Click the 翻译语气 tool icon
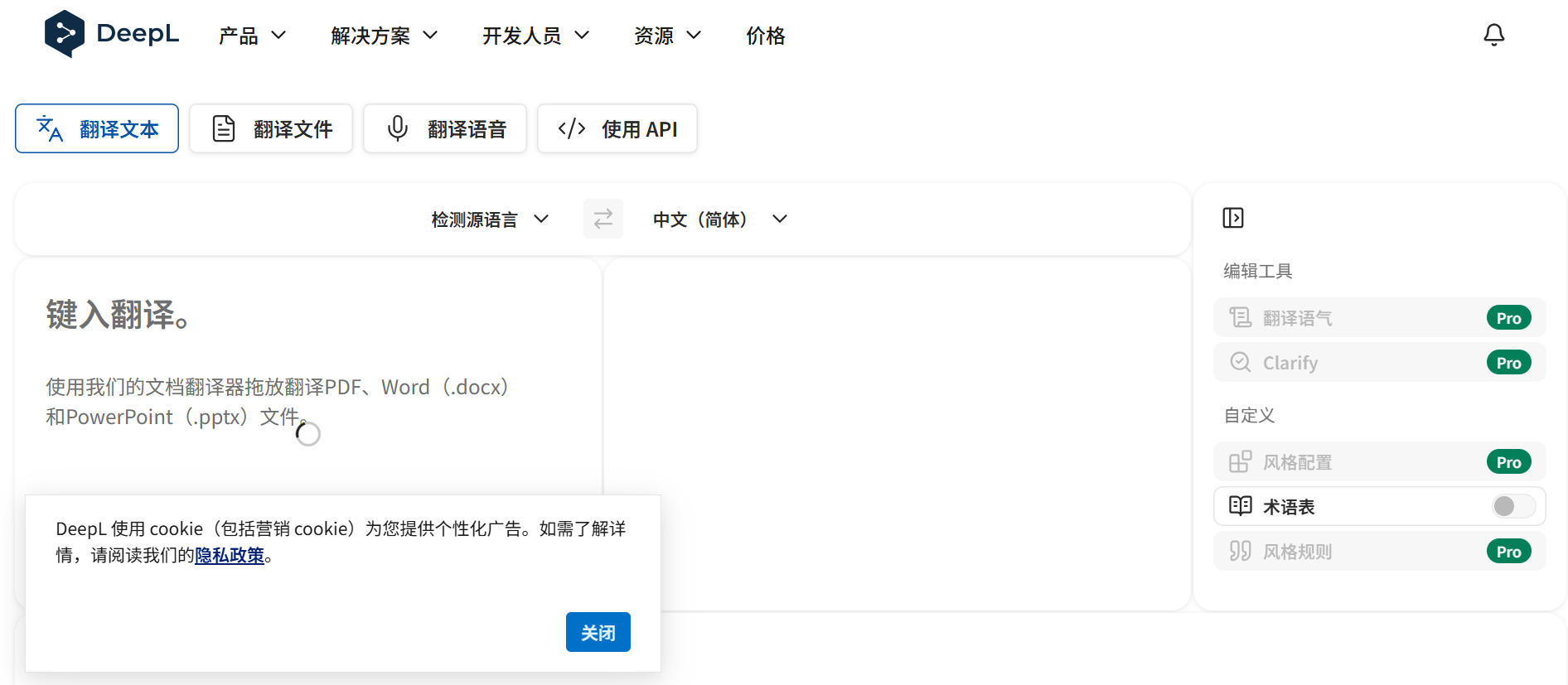This screenshot has height=685, width=1568. 1240,317
